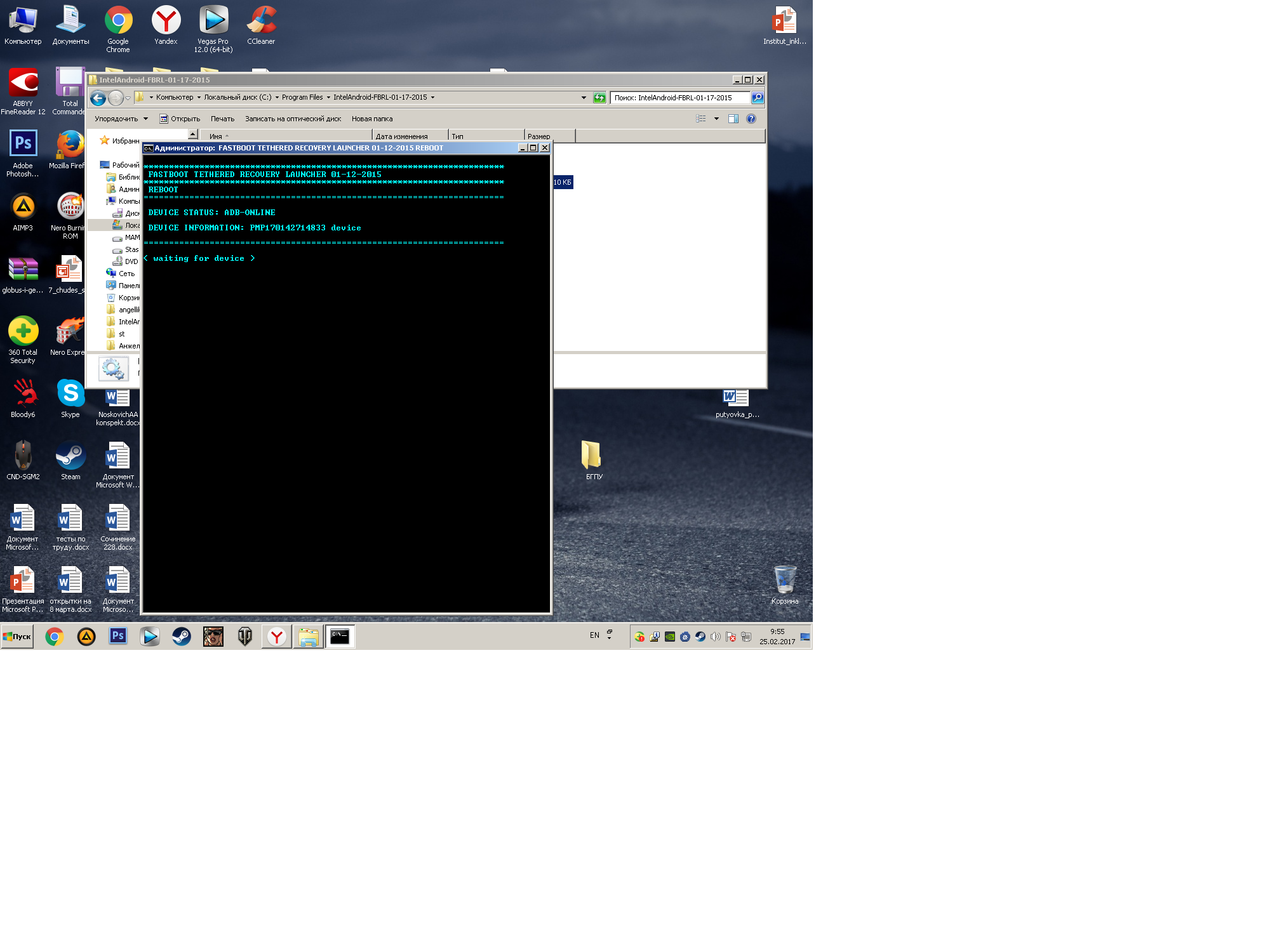Select the command prompt taskbar button
This screenshot has width=1270, height=952.
(x=340, y=637)
